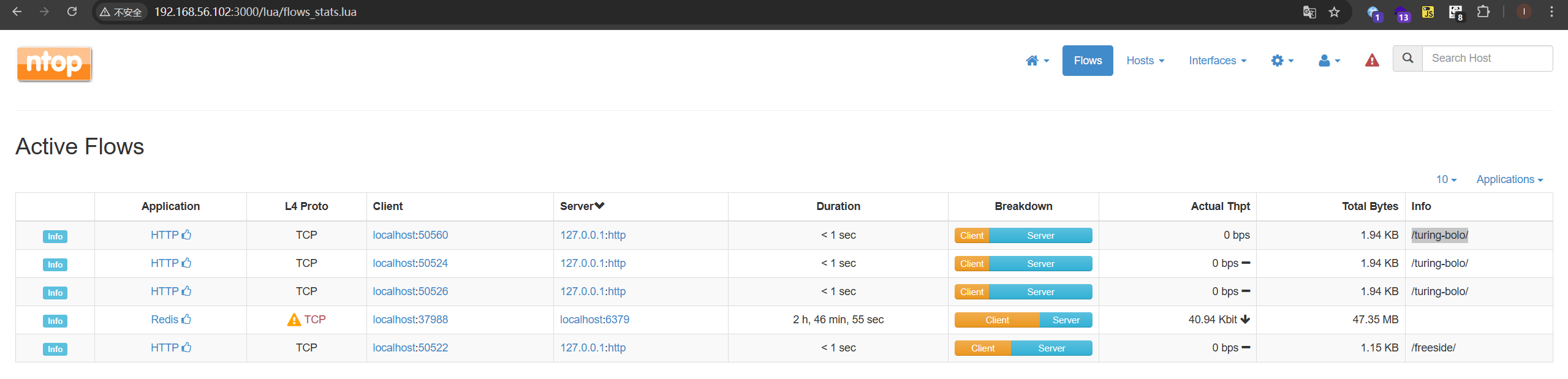Reload the page with browser refresh
This screenshot has width=1568, height=379.
(x=72, y=12)
